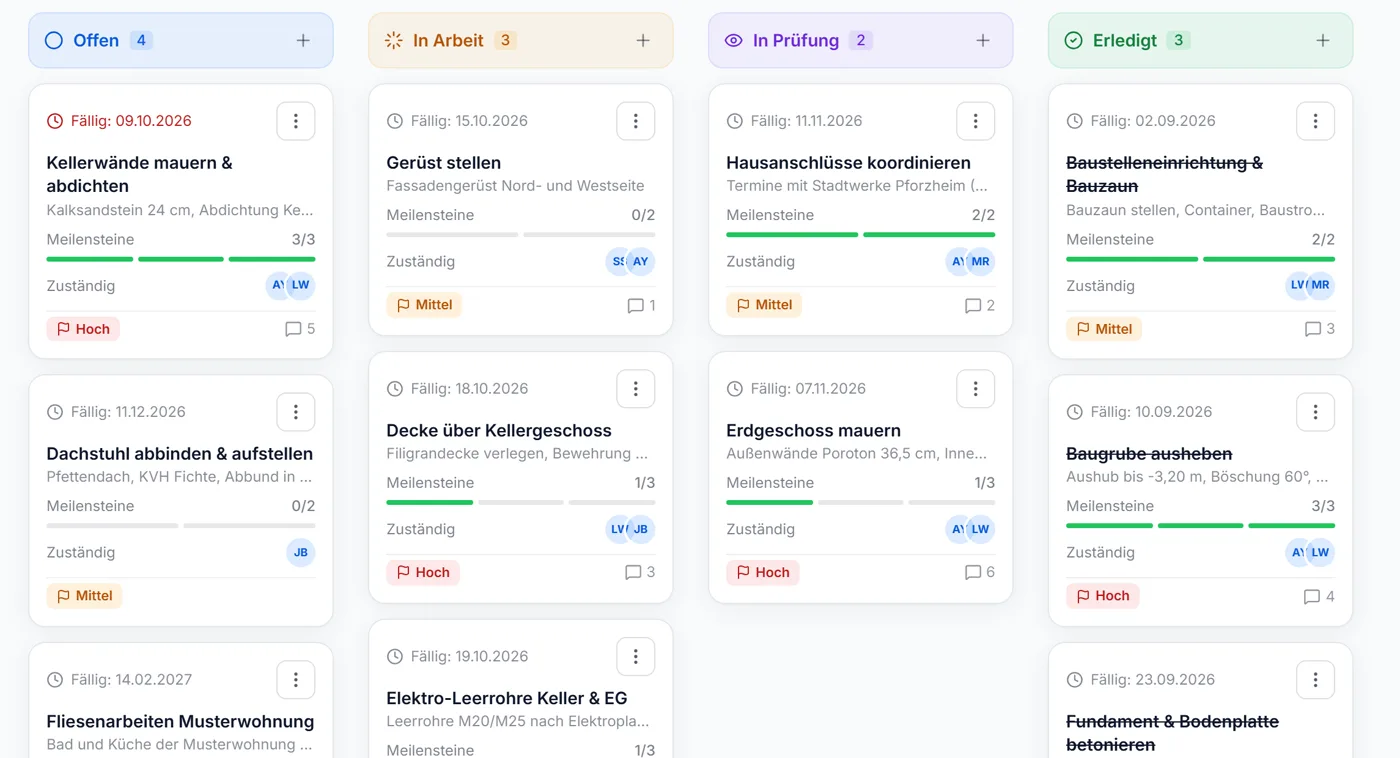View comments on Erdgeschoss mauern card
The height and width of the screenshot is (758, 1400).
click(x=980, y=572)
